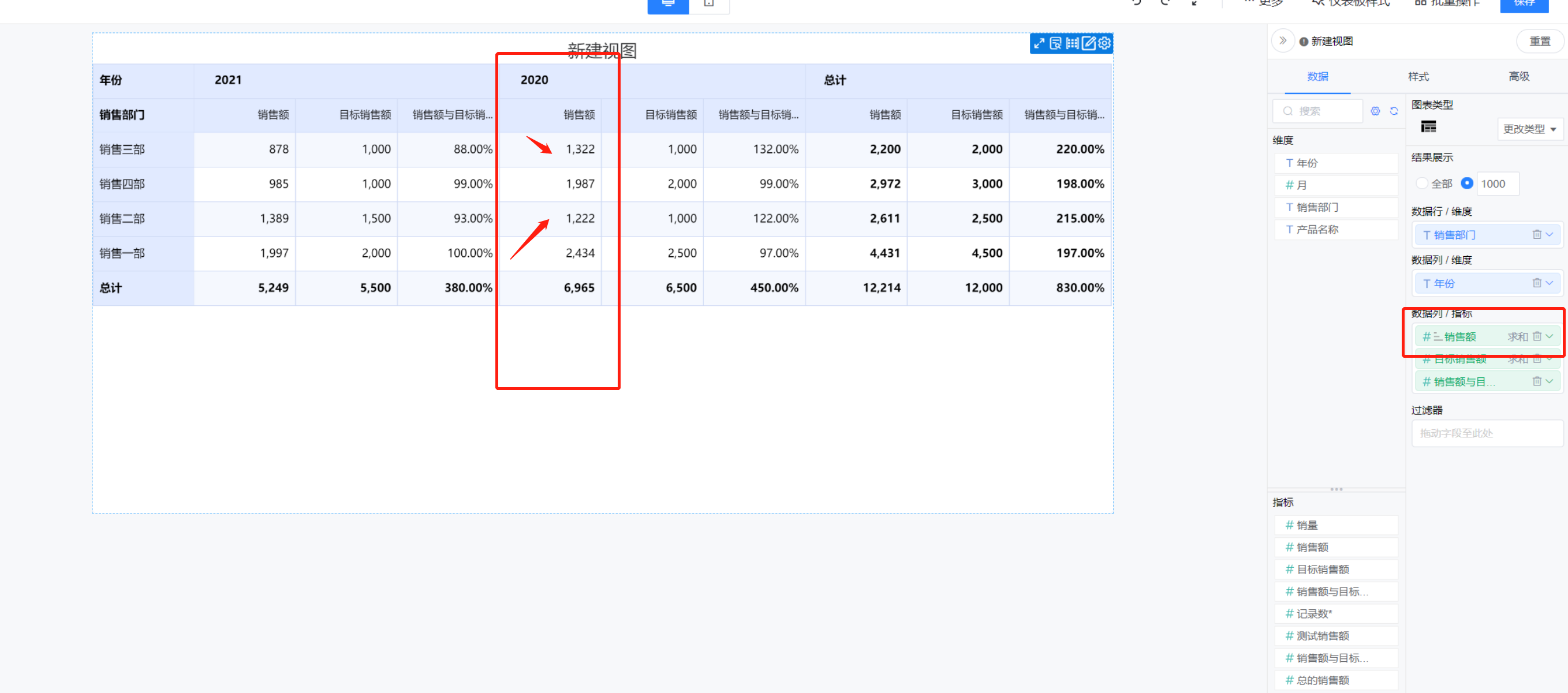Click the edit pencil icon on chart
Screen dimensions: 1568x693
pos(1088,43)
